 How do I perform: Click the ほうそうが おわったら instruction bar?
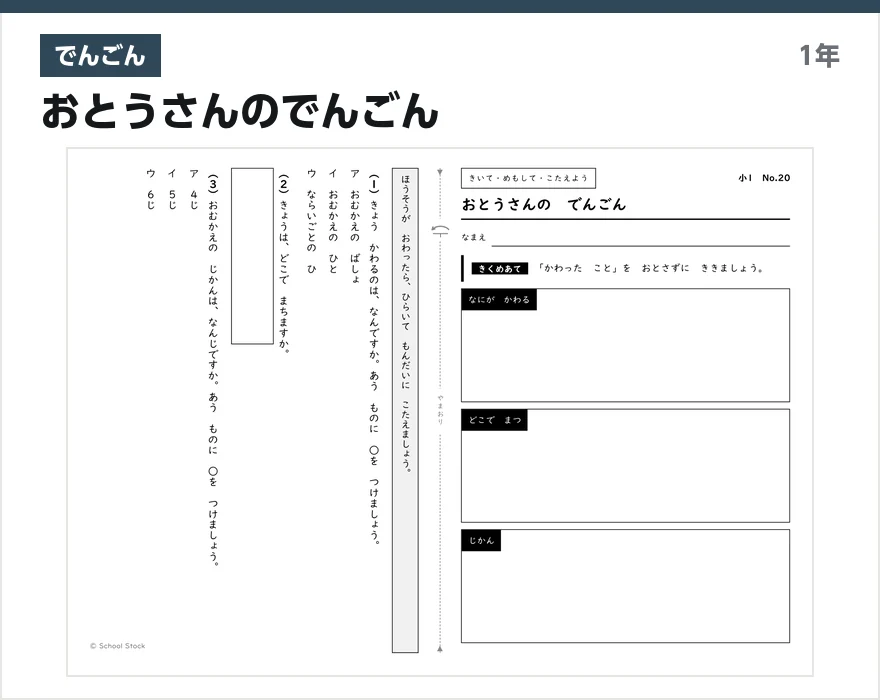[405, 410]
